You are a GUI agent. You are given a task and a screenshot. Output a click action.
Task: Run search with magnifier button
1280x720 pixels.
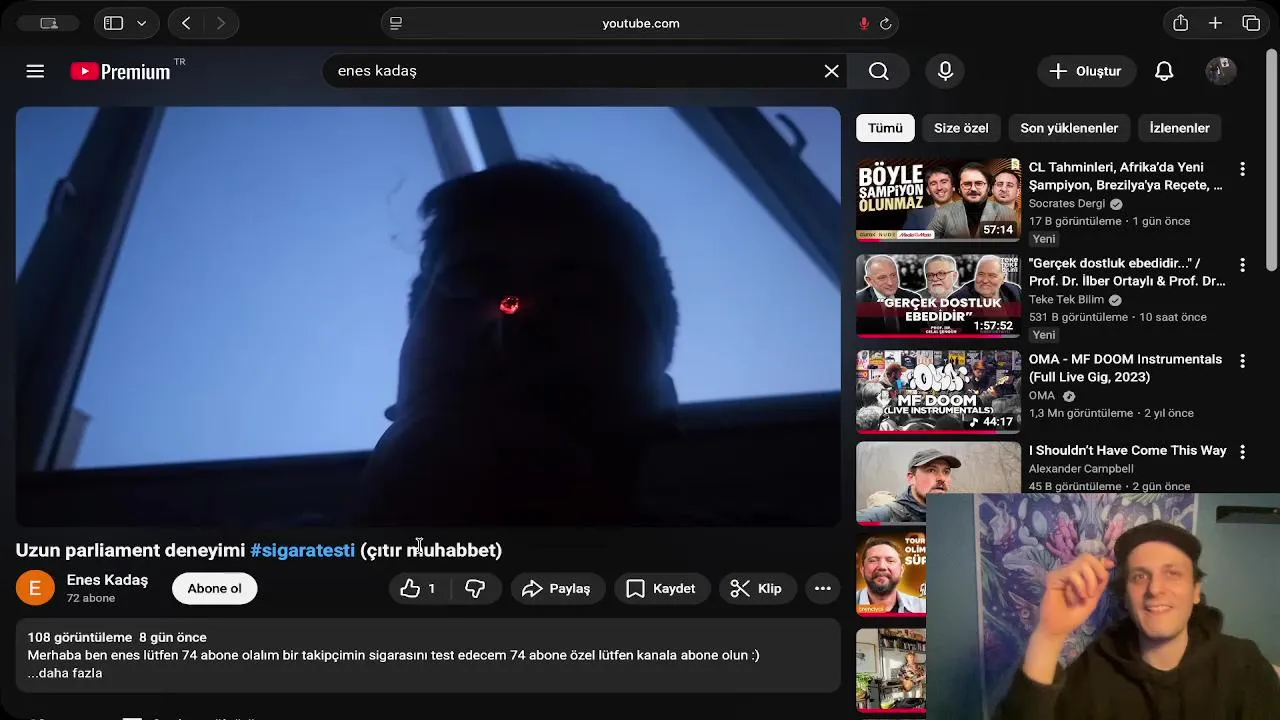tap(878, 71)
